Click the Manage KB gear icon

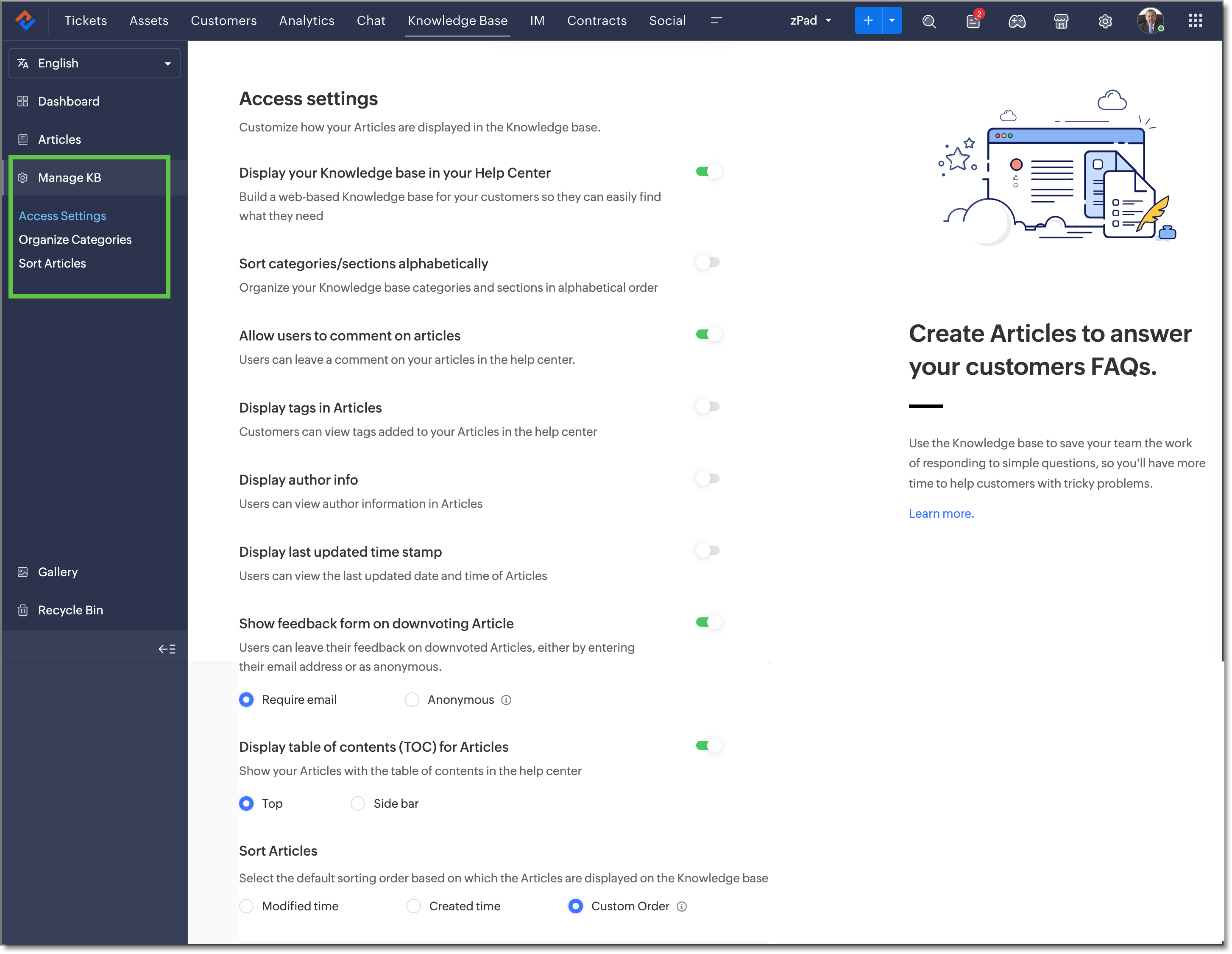coord(22,178)
